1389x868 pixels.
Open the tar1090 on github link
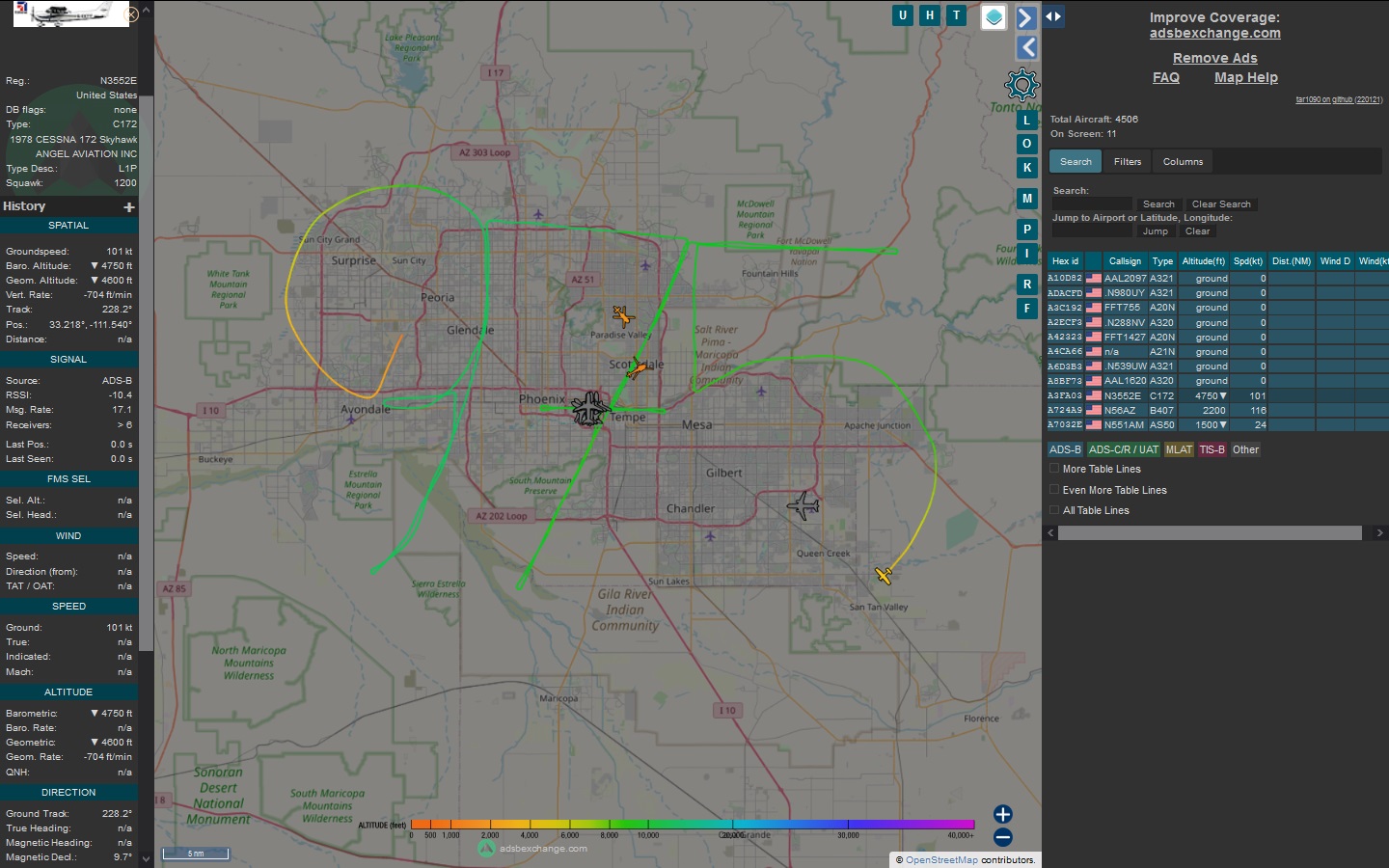(x=1338, y=99)
